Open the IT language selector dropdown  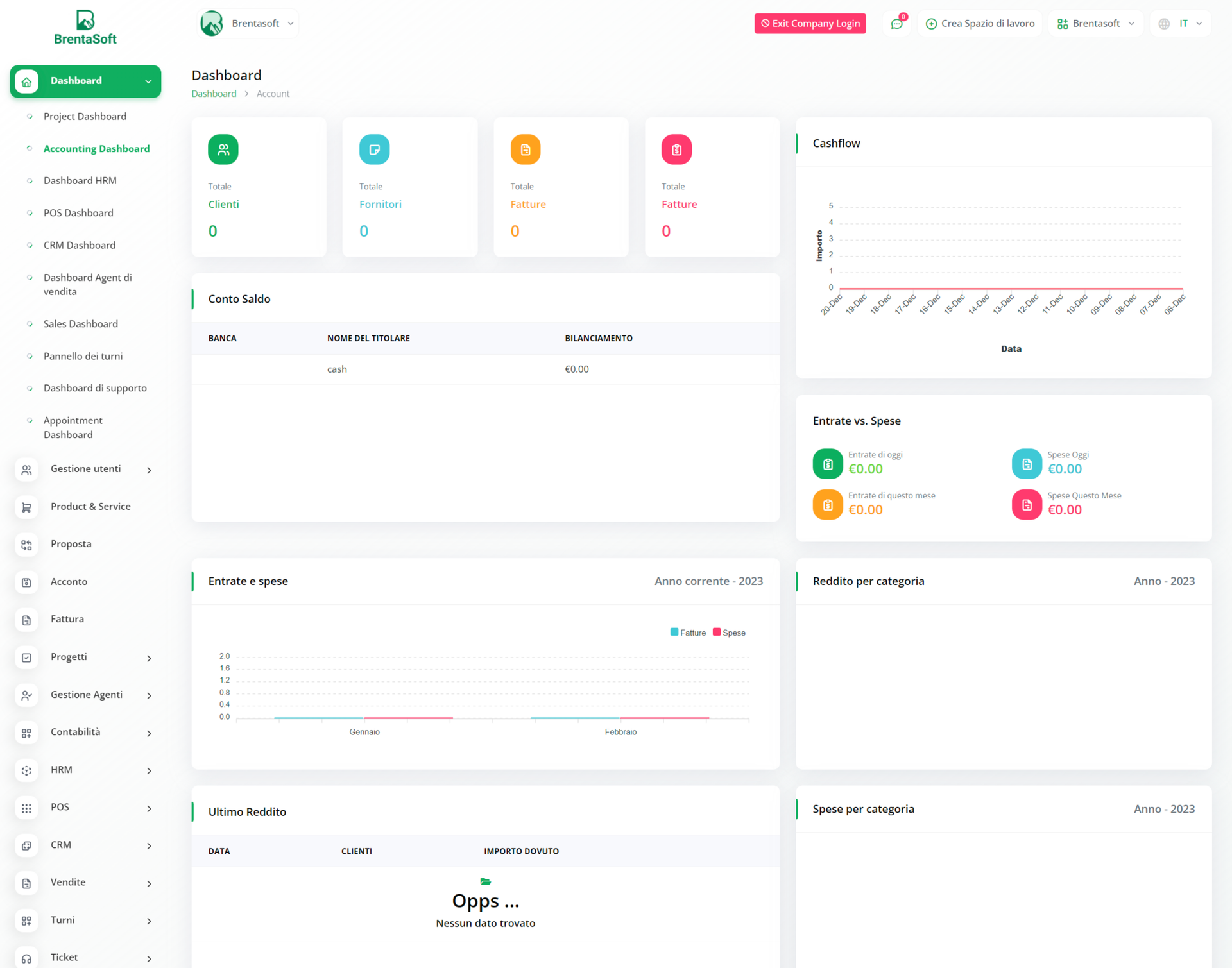click(x=1181, y=23)
